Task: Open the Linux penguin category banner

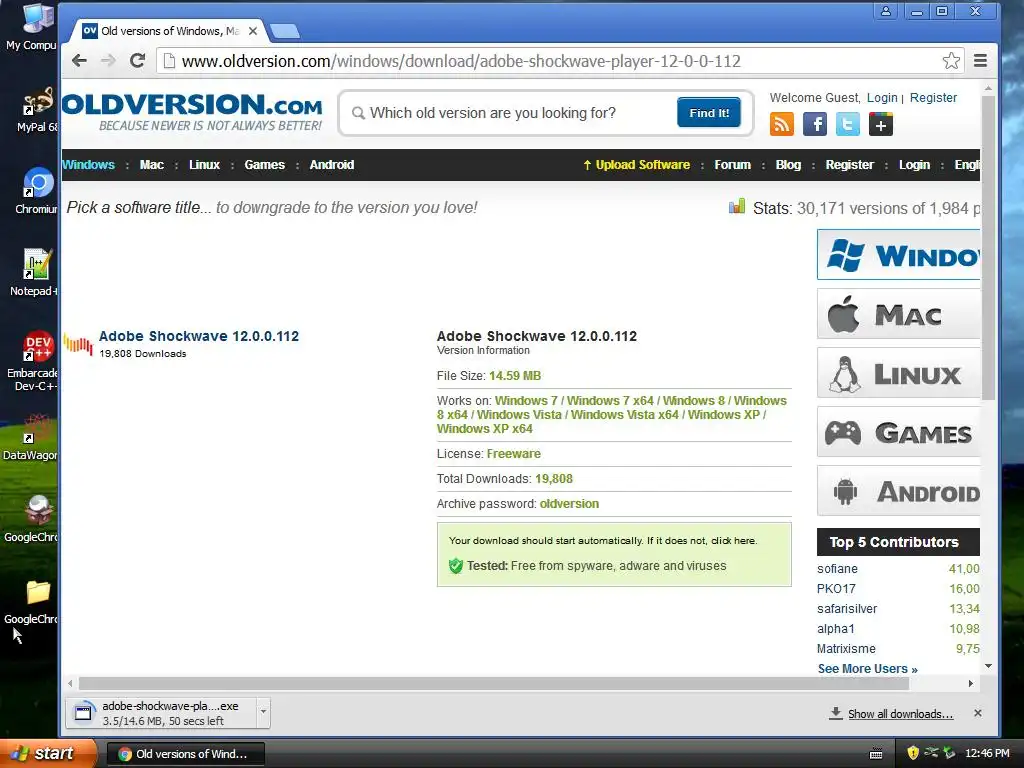Action: (x=899, y=373)
